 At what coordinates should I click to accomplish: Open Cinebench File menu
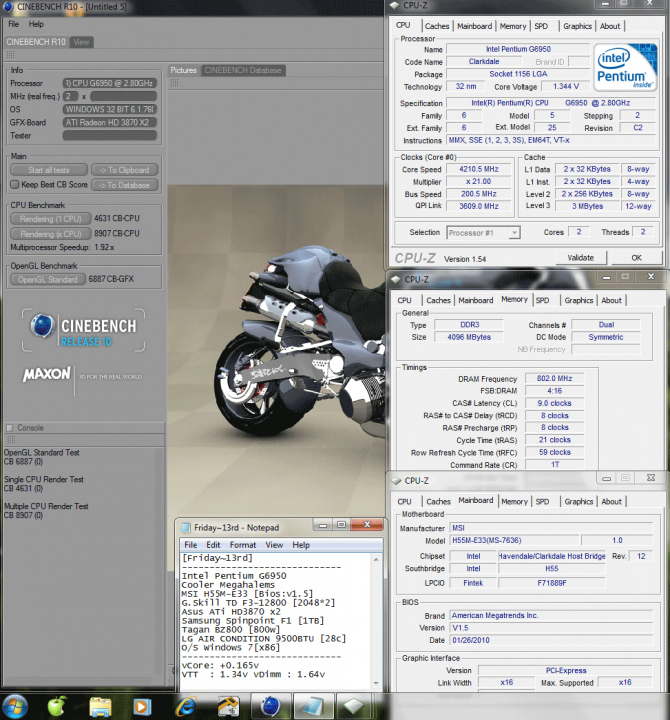click(14, 24)
